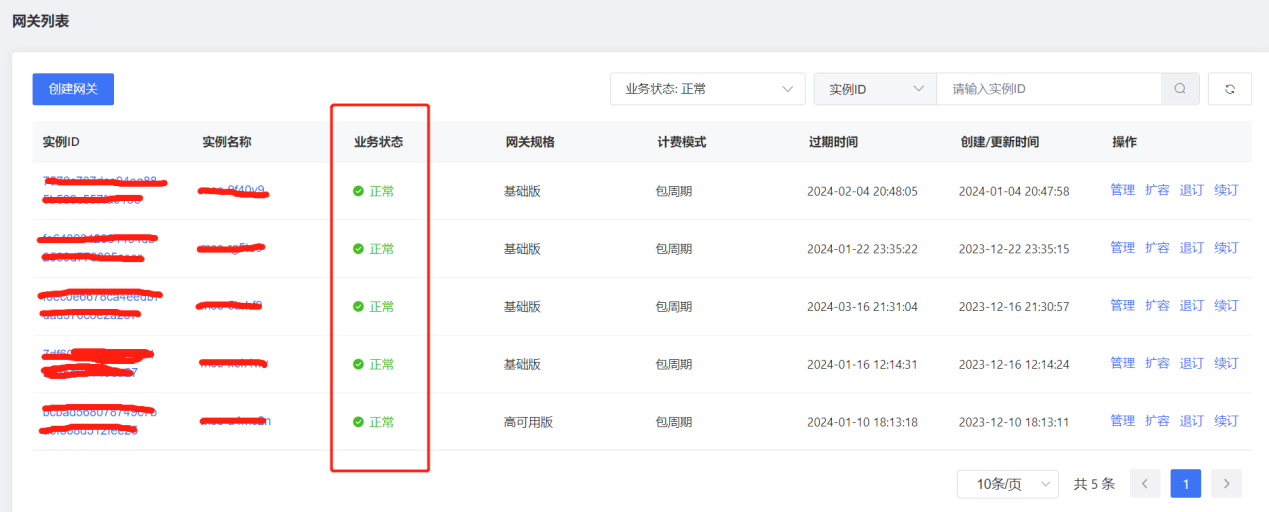This screenshot has height=512, width=1269.
Task: Click 管理 for the 2024-01-16 12:14:31 row
Action: pos(1122,363)
